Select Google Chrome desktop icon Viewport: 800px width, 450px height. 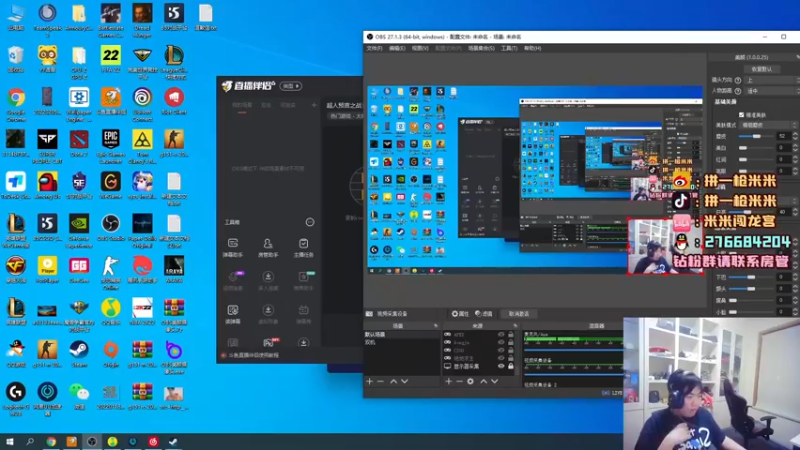(16, 105)
